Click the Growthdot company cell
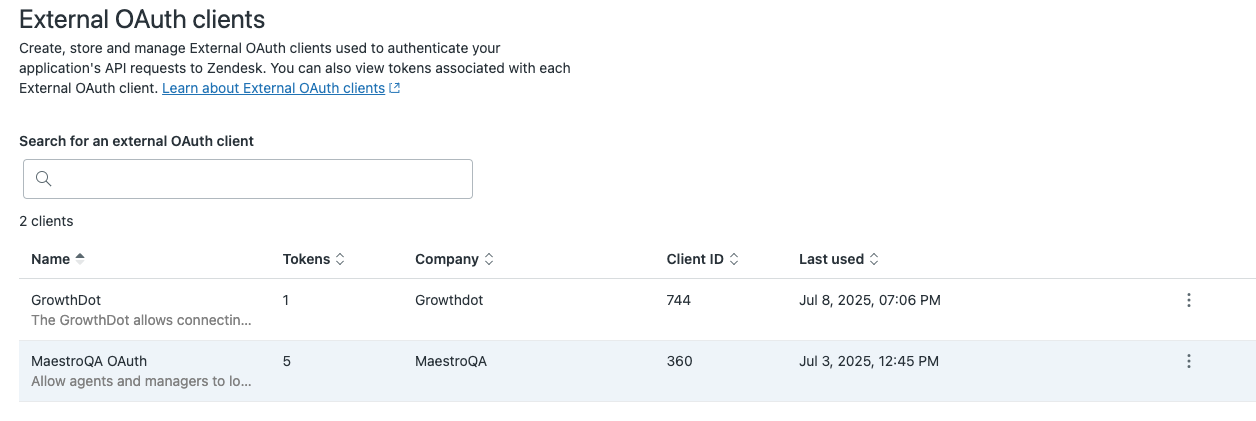 449,300
